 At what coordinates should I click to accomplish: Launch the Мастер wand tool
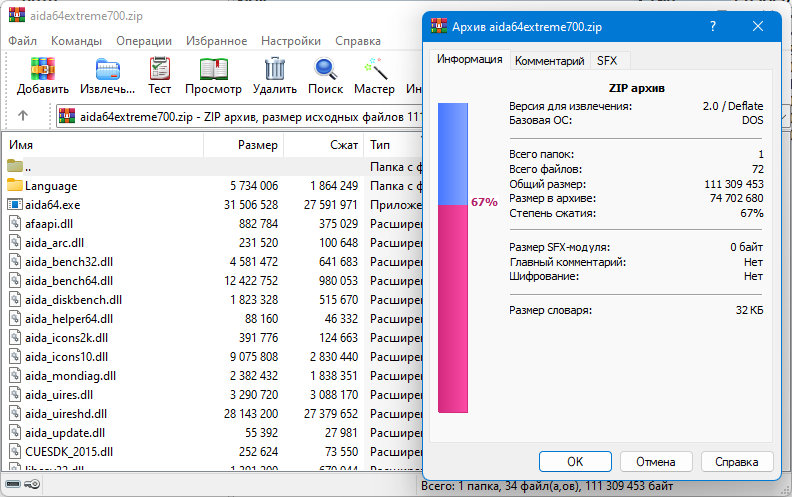coord(375,69)
